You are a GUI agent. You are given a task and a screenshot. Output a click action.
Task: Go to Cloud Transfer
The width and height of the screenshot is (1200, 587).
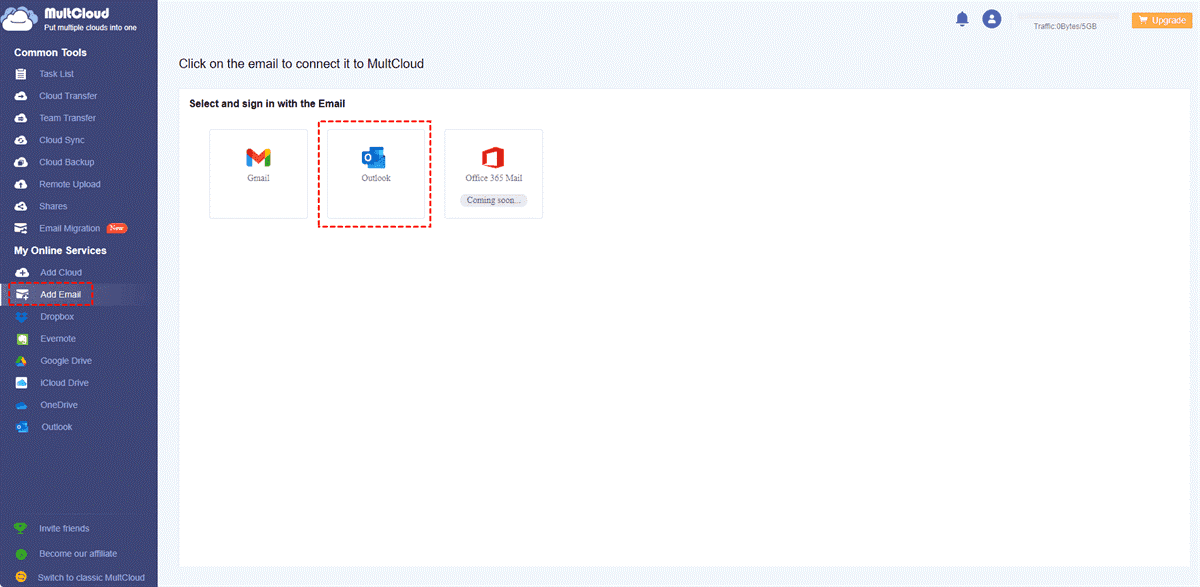68,96
